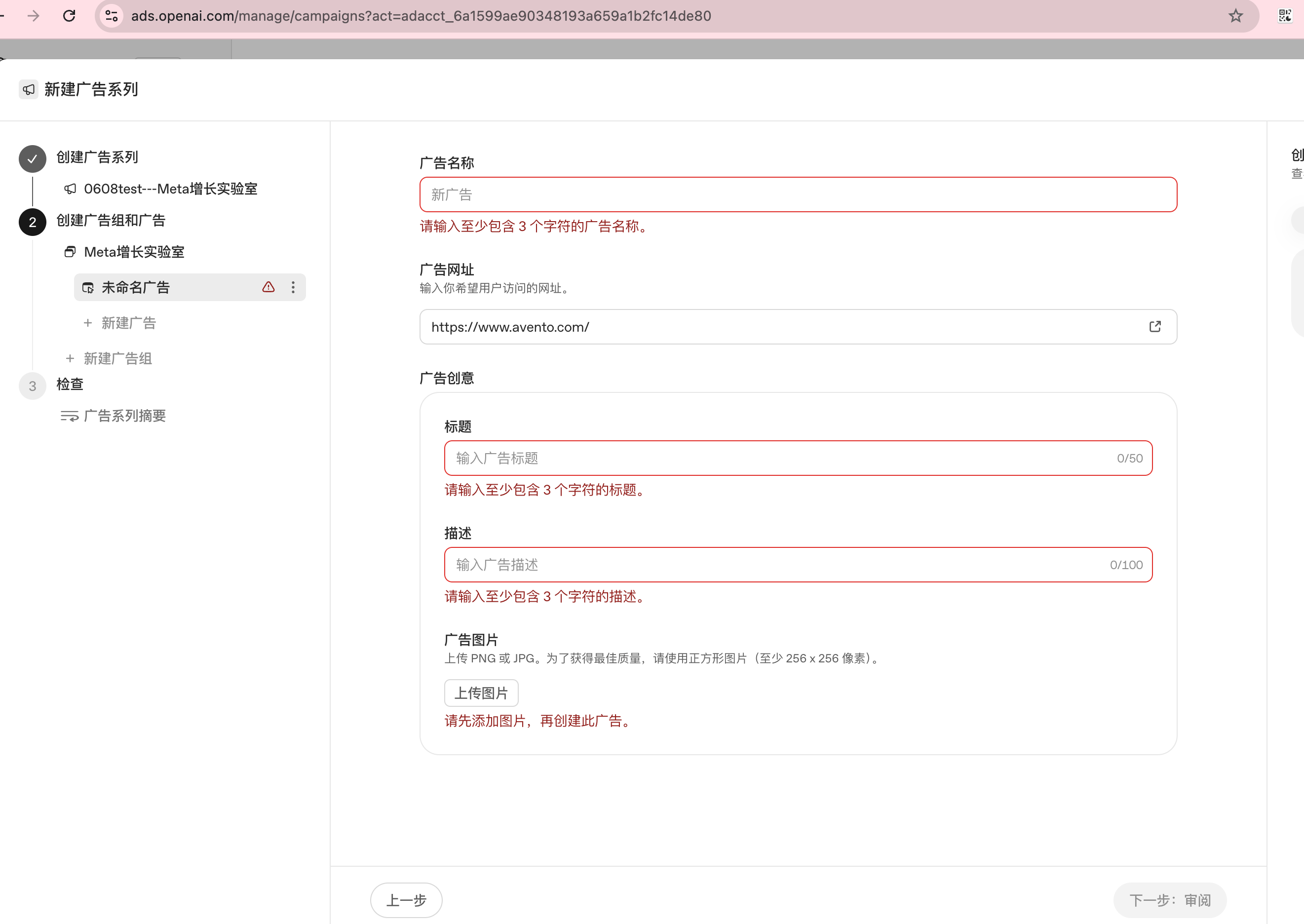Focus the 广告网址 URL field
The image size is (1304, 924).
click(798, 327)
